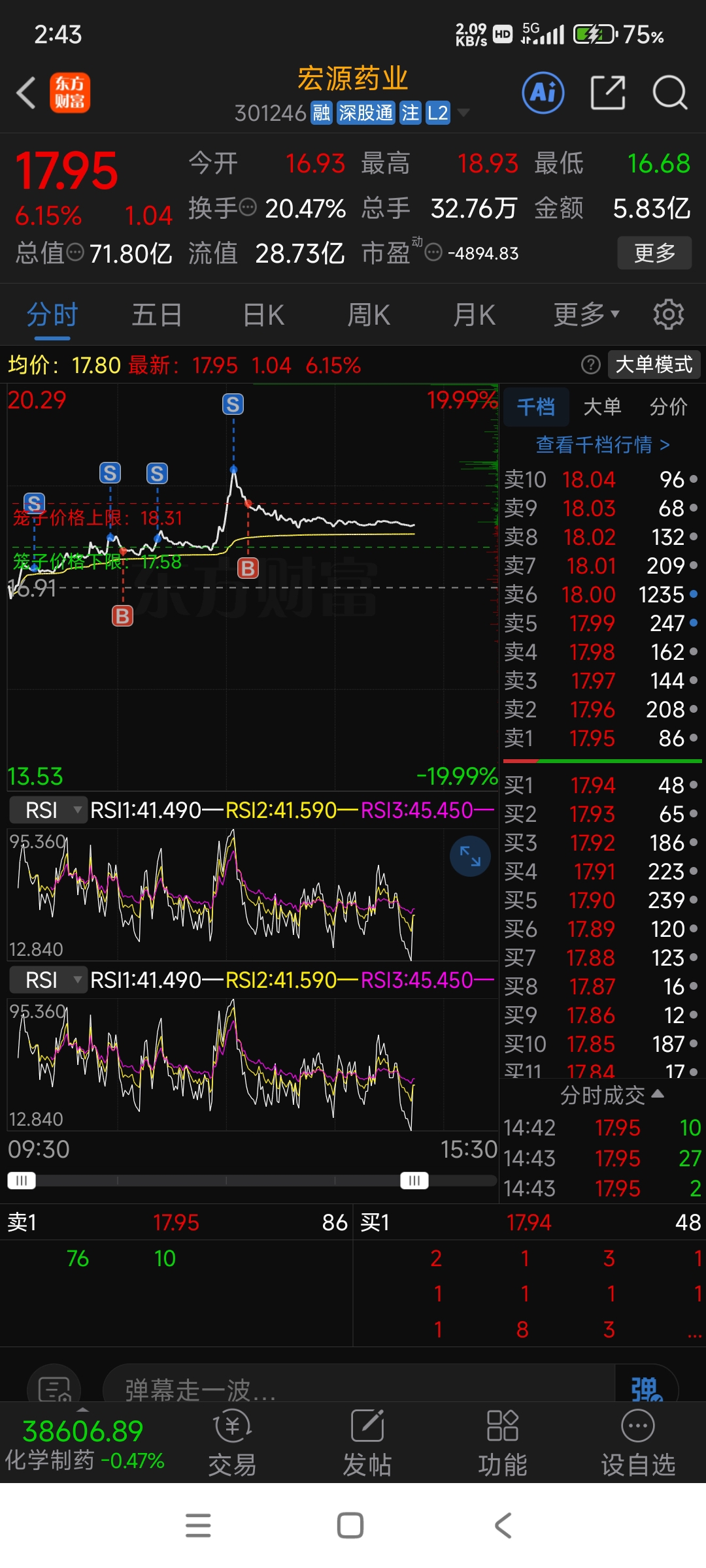The width and height of the screenshot is (706, 1568).
Task: Expand stock tags dropdown arrow
Action: tap(463, 112)
